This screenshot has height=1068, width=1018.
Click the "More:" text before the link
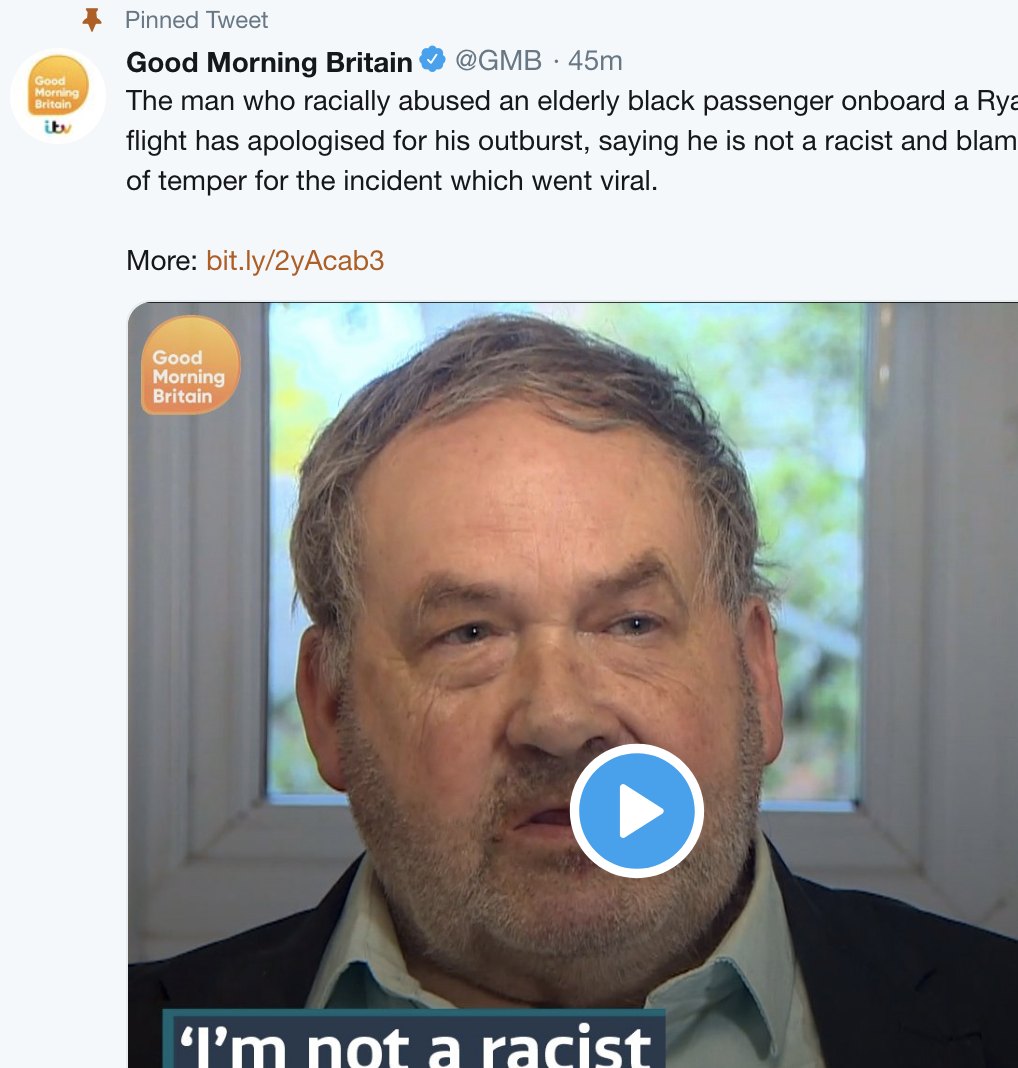[162, 261]
